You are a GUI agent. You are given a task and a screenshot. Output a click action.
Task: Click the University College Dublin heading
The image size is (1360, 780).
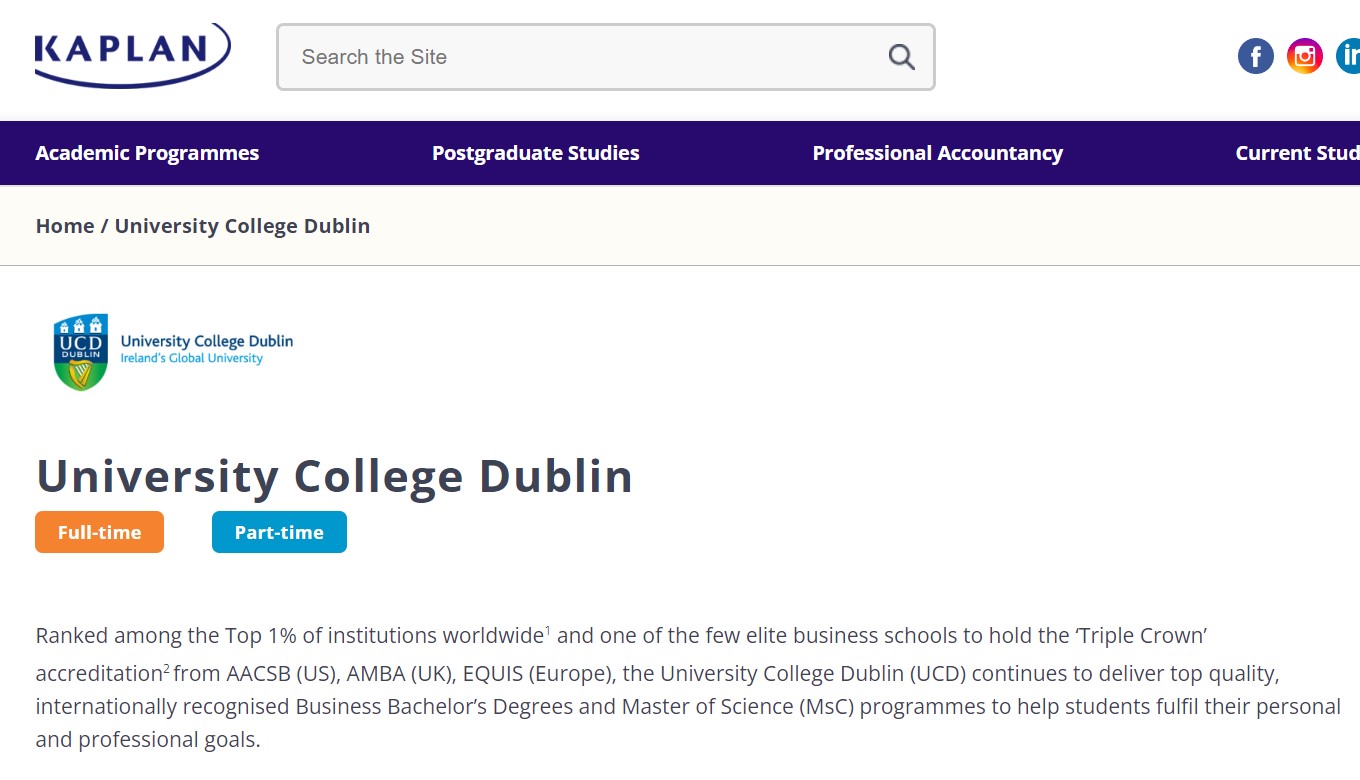[x=334, y=476]
